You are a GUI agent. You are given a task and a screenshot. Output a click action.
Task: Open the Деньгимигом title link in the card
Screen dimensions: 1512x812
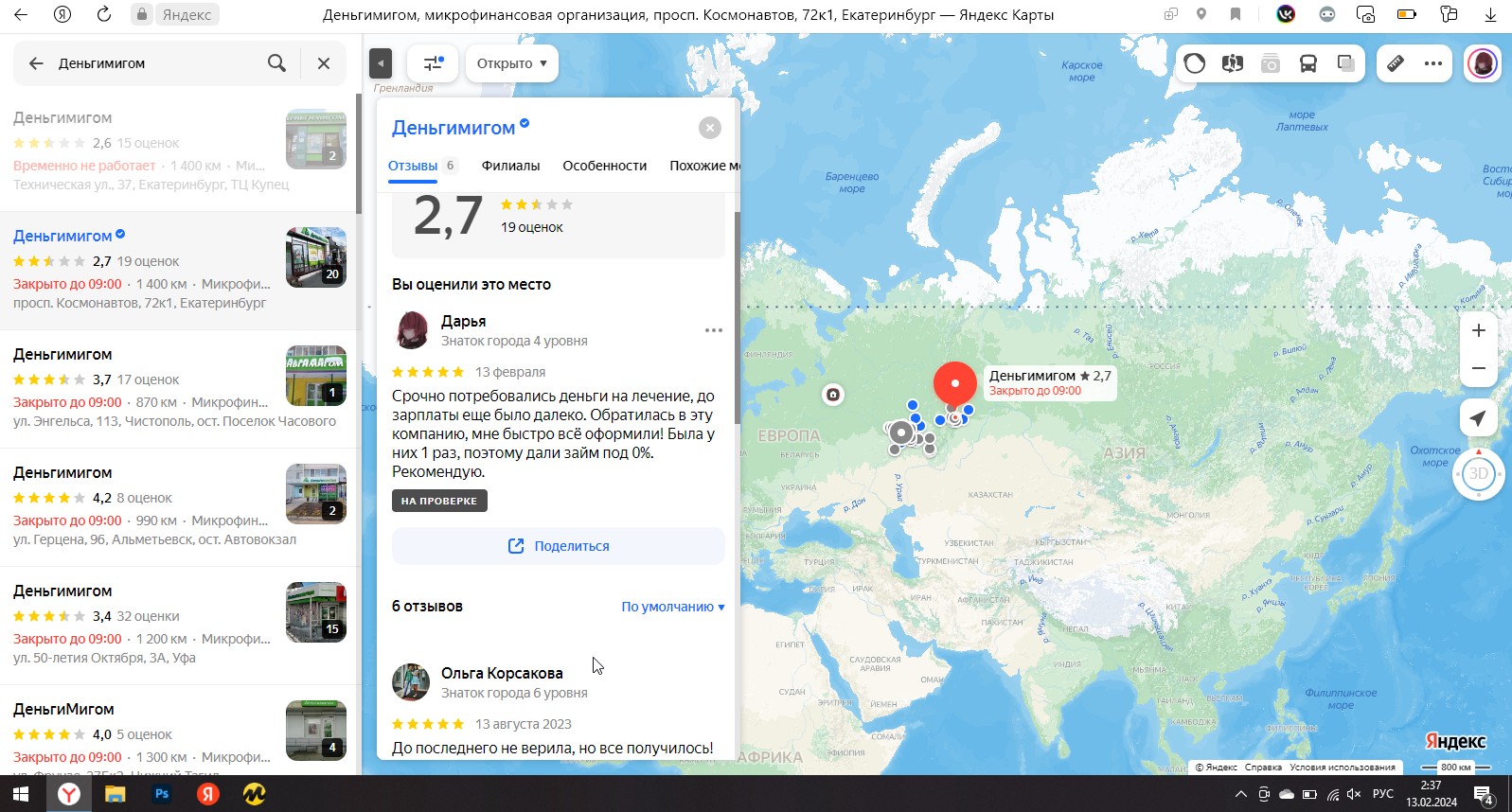pyautogui.click(x=454, y=128)
